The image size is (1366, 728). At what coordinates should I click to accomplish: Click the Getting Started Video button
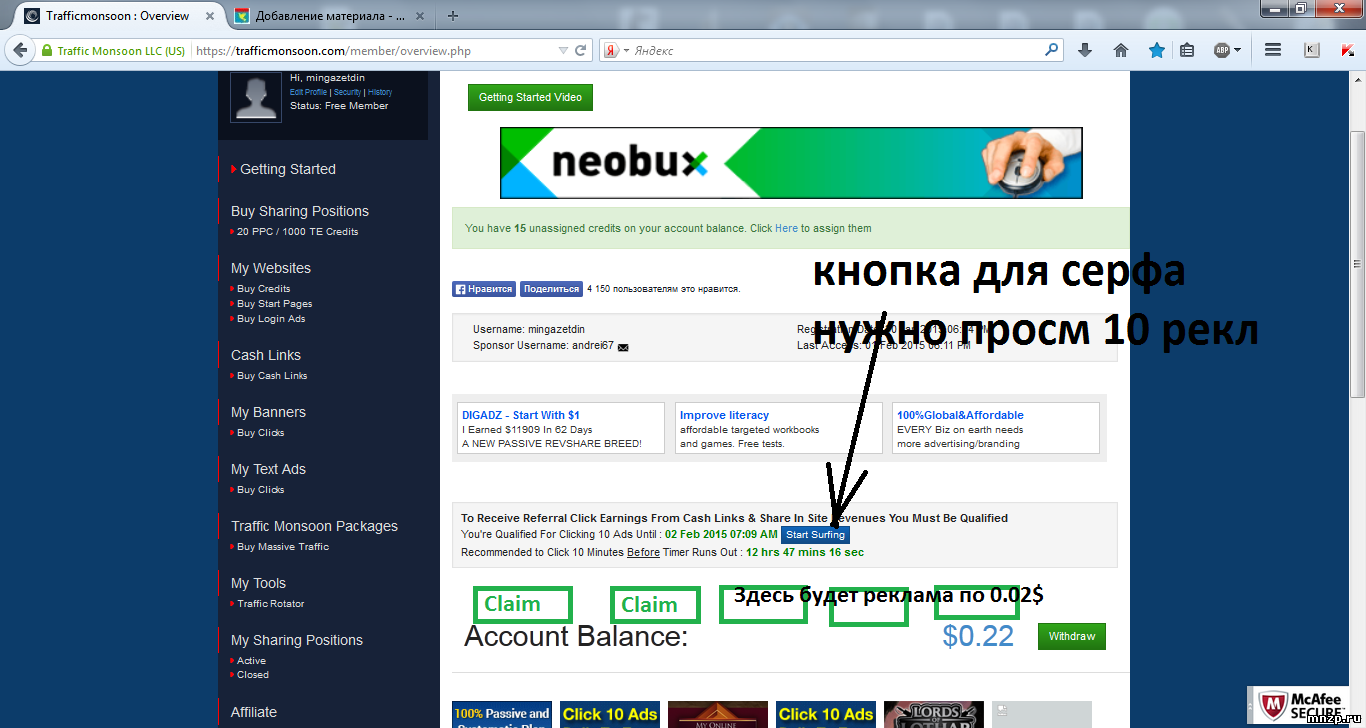click(x=530, y=97)
